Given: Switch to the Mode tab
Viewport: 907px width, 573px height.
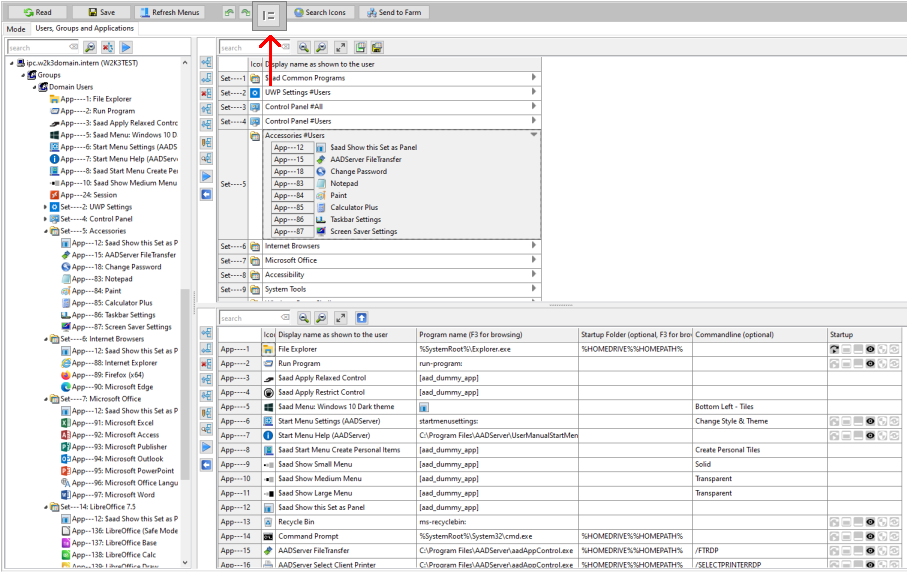Looking at the screenshot, I should click(16, 29).
